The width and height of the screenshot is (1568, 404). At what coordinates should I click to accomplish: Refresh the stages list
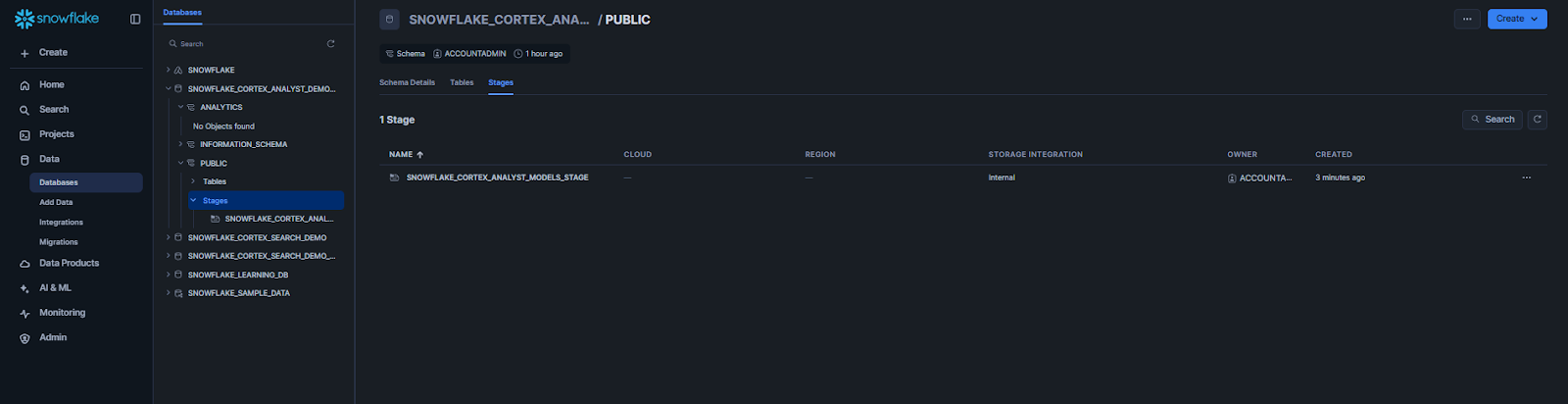tap(1538, 120)
